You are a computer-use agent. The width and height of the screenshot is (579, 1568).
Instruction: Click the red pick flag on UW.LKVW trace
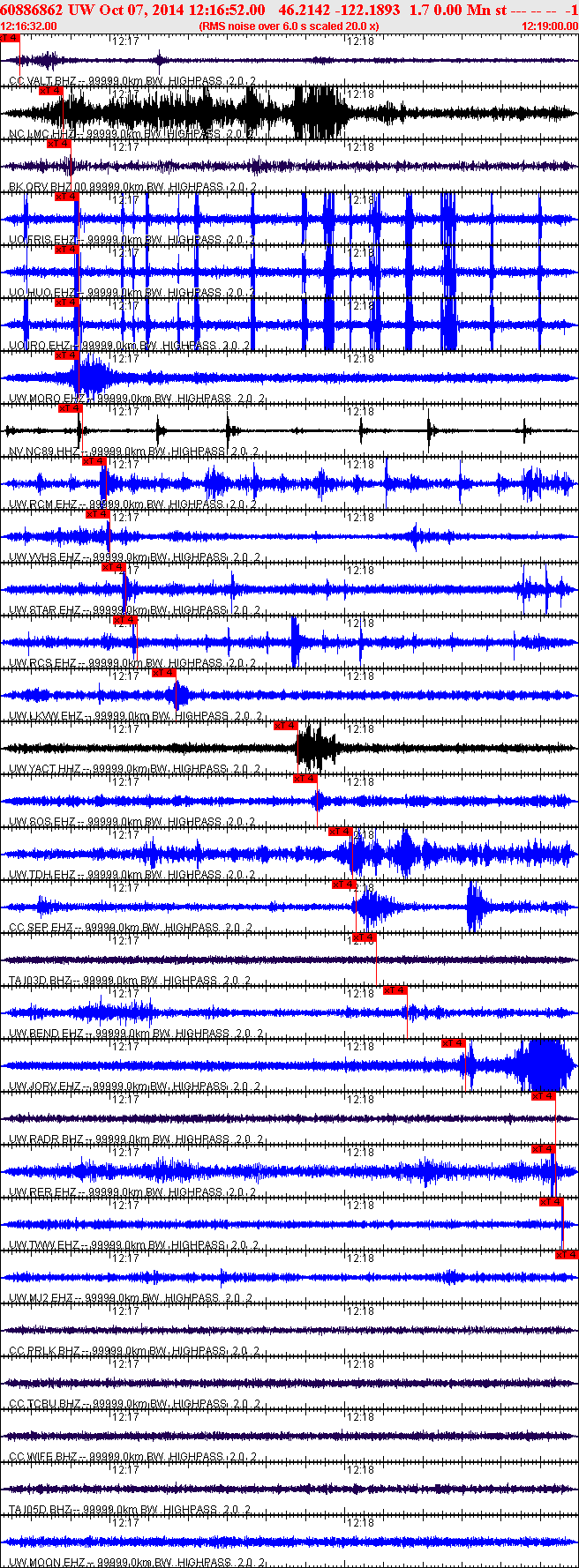tap(163, 673)
